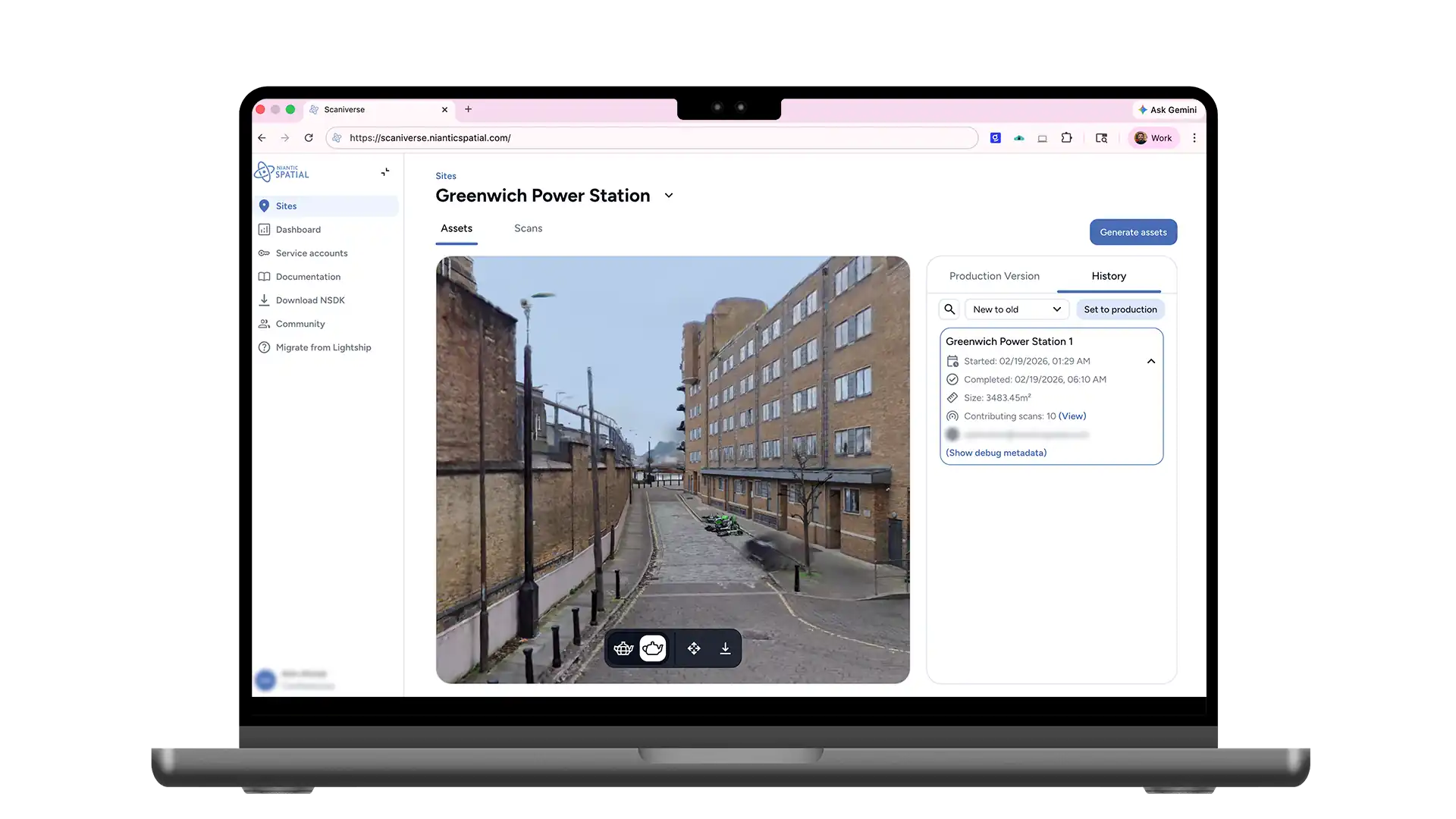
Task: Click Show debug metadata link
Action: pyautogui.click(x=996, y=453)
